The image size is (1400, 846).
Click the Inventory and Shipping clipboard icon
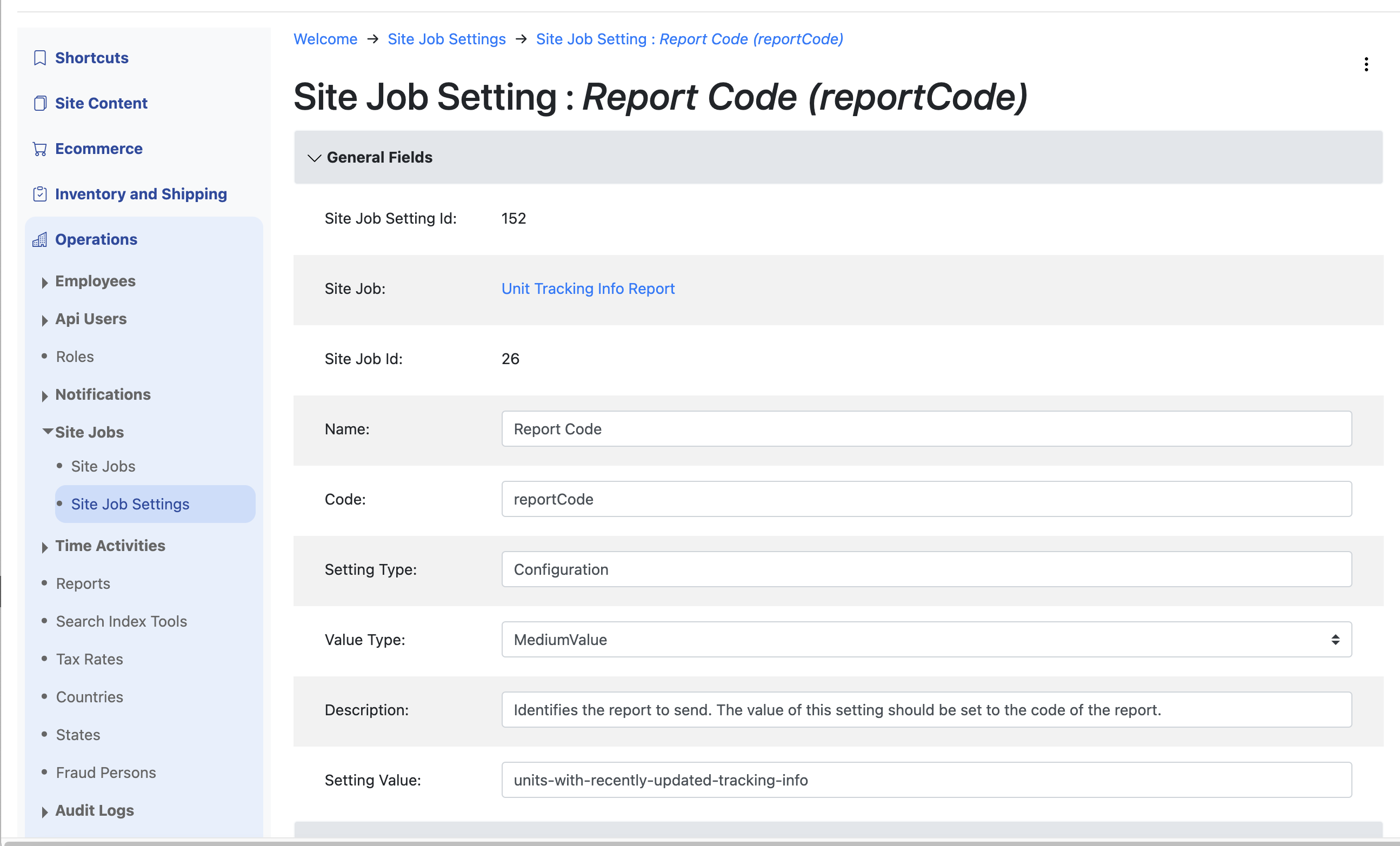pyautogui.click(x=40, y=194)
